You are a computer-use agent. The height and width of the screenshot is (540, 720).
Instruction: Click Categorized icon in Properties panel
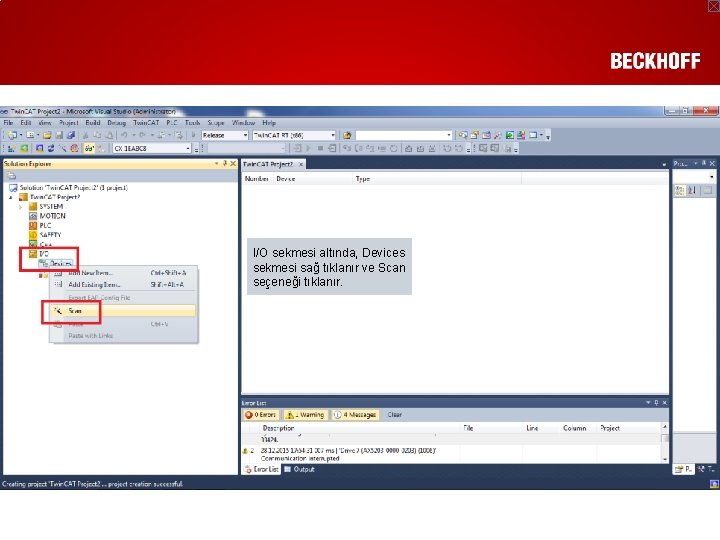point(680,190)
